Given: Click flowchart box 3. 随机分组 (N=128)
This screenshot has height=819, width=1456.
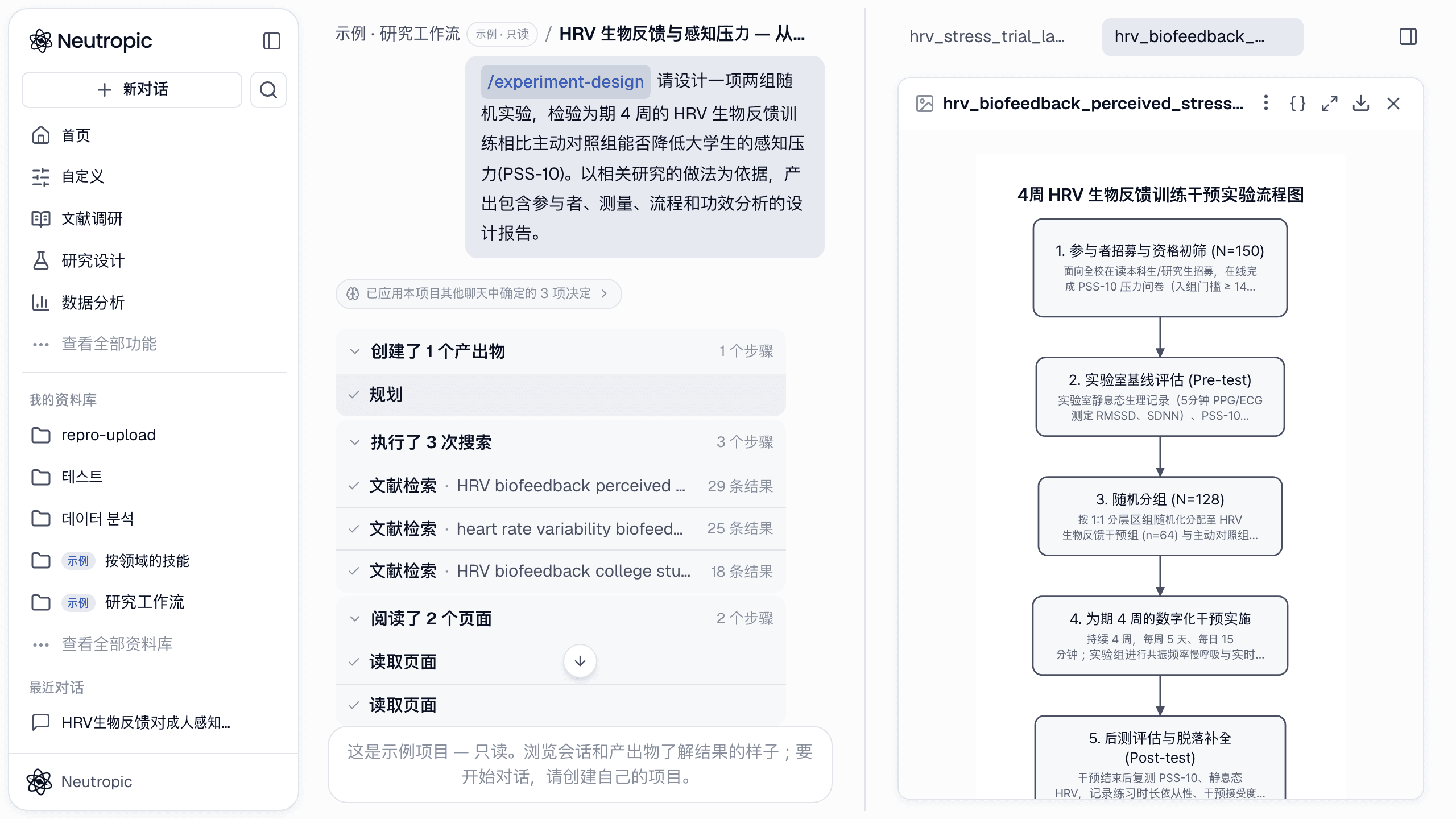Looking at the screenshot, I should [1160, 516].
